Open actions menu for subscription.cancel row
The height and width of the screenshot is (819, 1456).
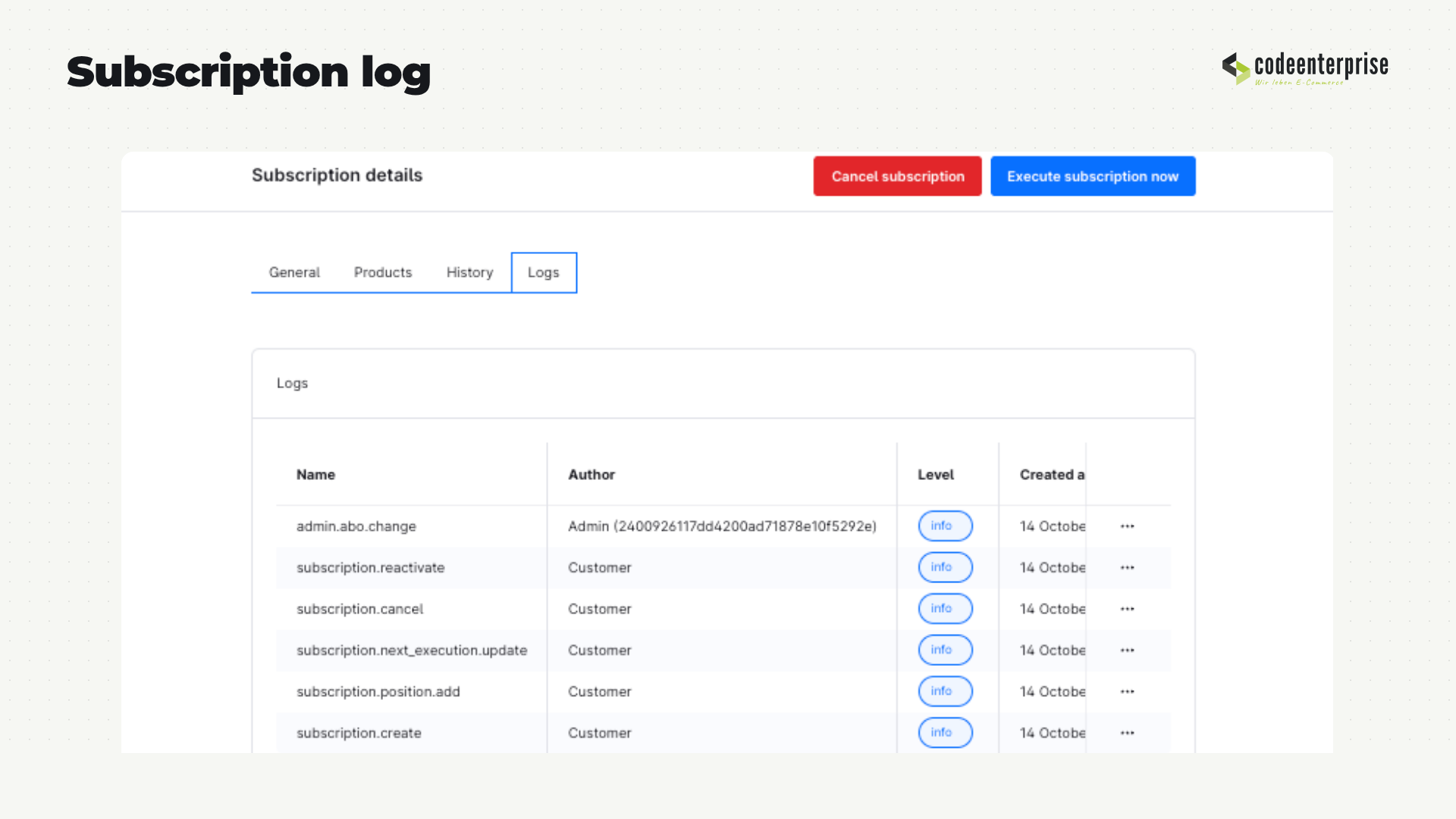tap(1127, 609)
